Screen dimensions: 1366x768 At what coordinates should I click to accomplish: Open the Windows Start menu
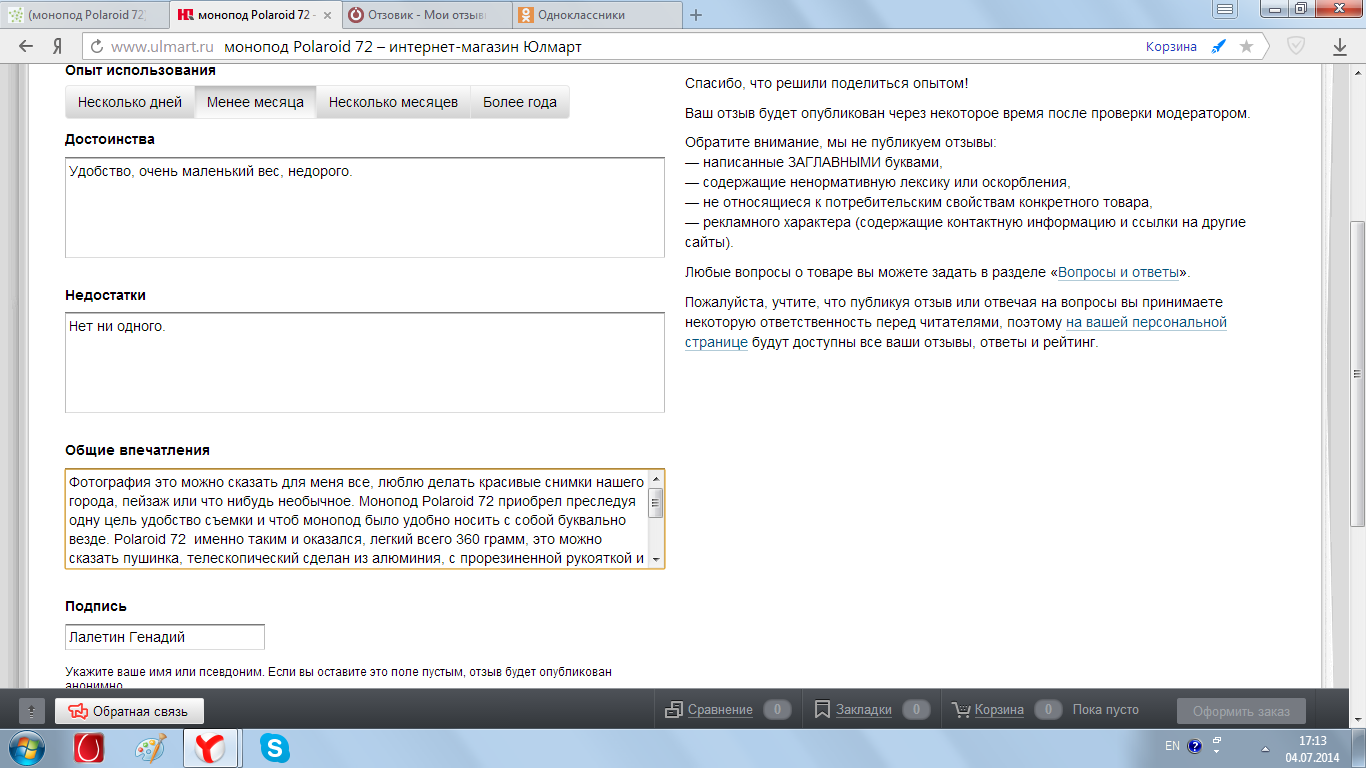tap(27, 748)
